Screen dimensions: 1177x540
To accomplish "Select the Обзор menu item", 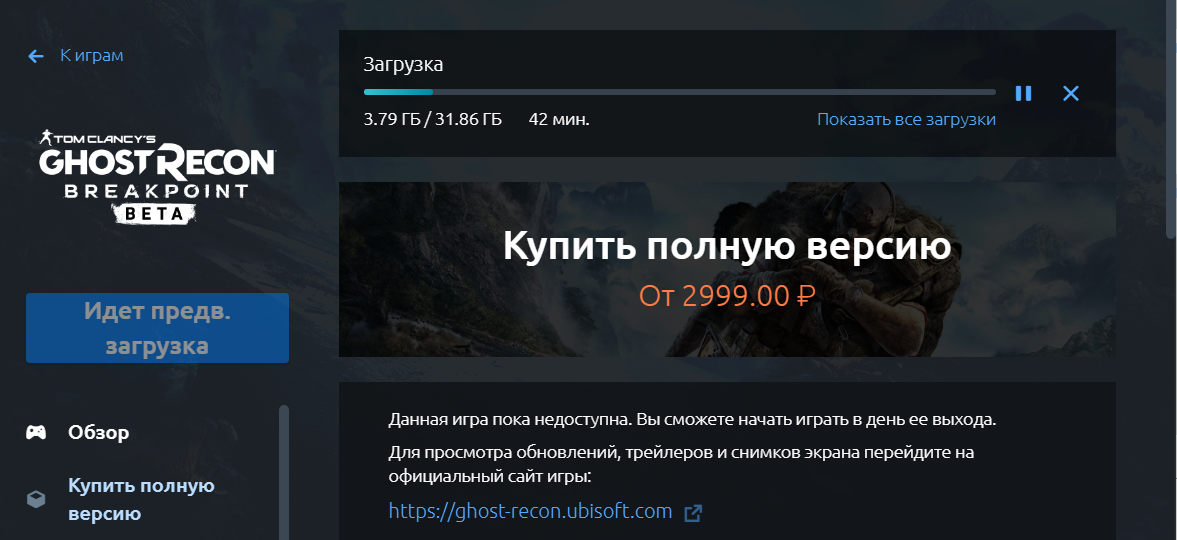I will tap(98, 433).
